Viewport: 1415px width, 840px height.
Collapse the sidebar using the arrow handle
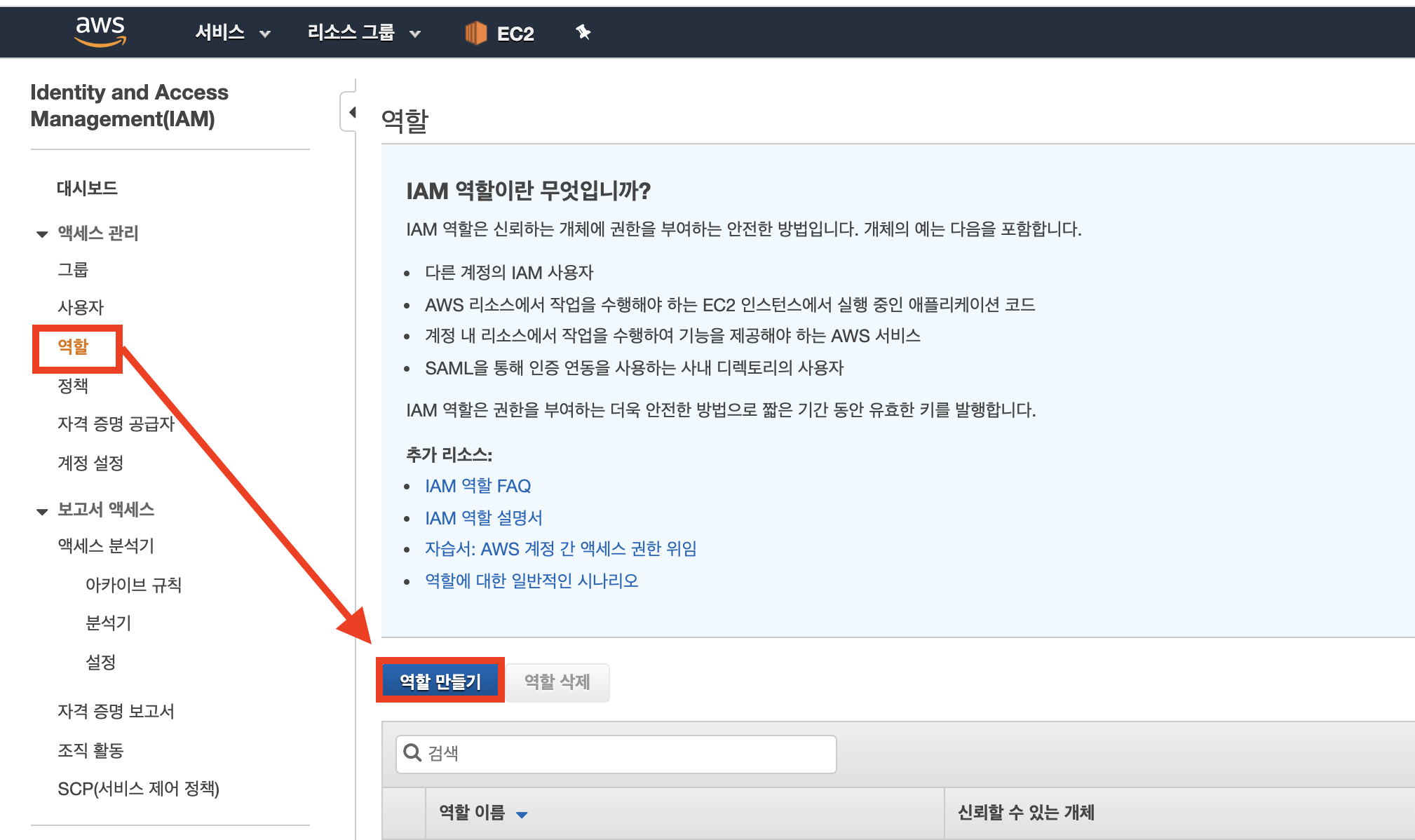point(351,112)
